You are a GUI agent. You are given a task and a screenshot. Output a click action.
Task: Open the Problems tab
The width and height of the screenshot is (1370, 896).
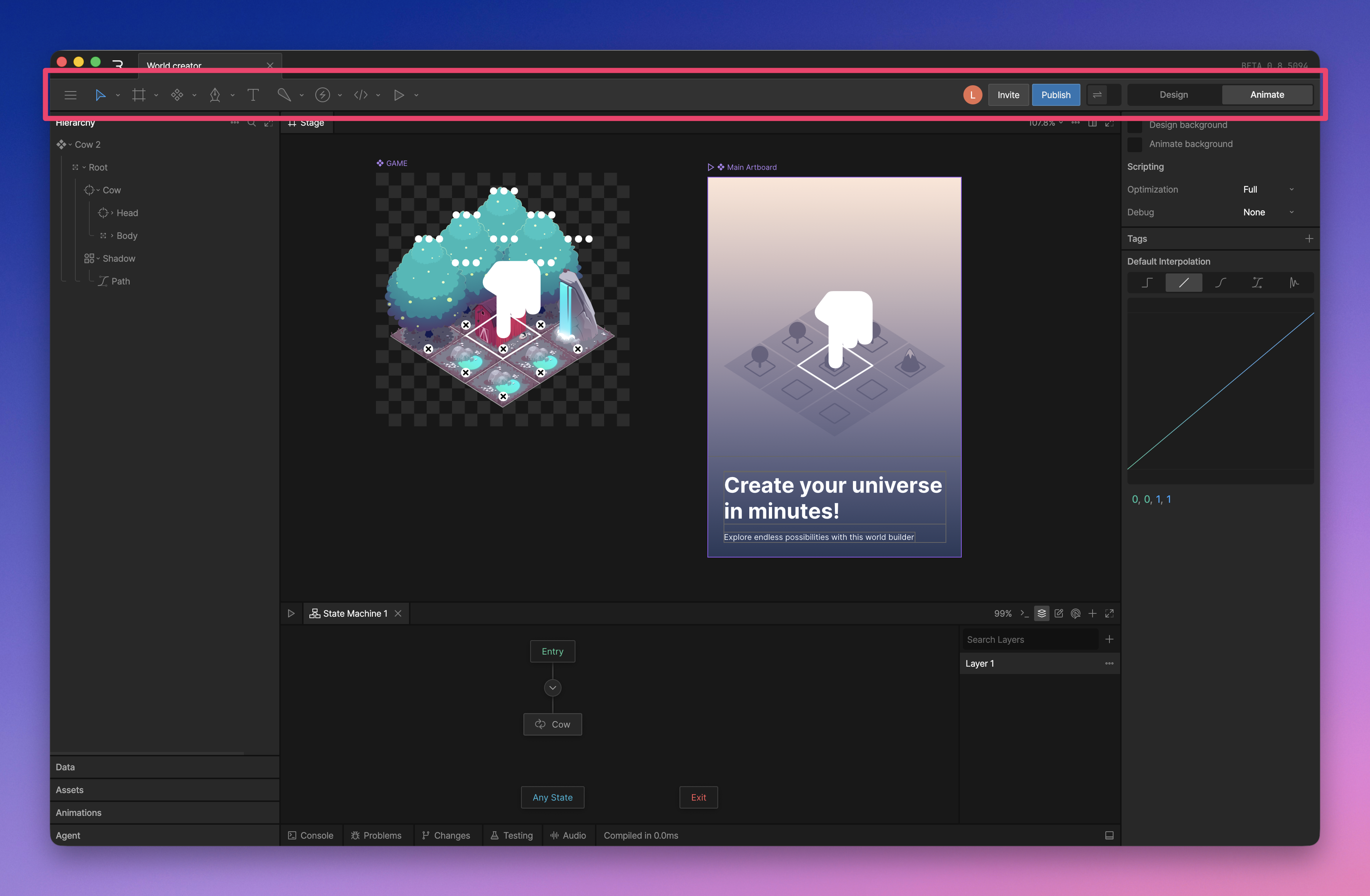coord(376,835)
